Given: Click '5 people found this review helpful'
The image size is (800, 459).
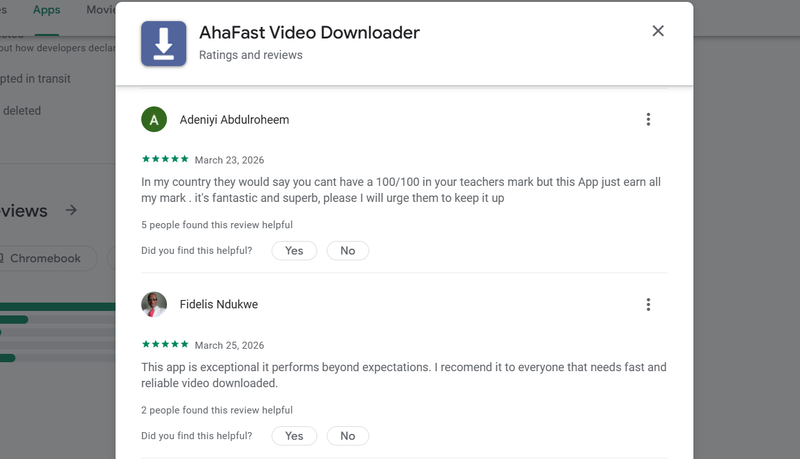Looking at the screenshot, I should [217, 225].
